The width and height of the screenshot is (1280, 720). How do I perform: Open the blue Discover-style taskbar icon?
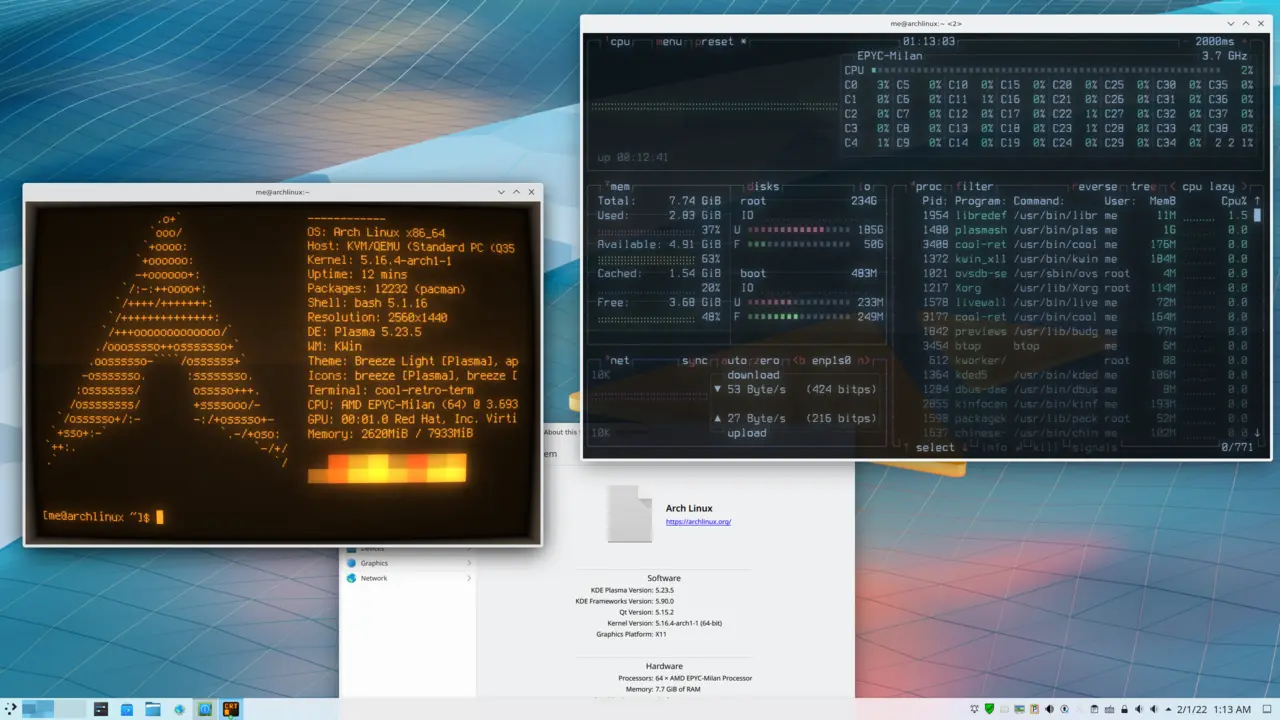(127, 709)
